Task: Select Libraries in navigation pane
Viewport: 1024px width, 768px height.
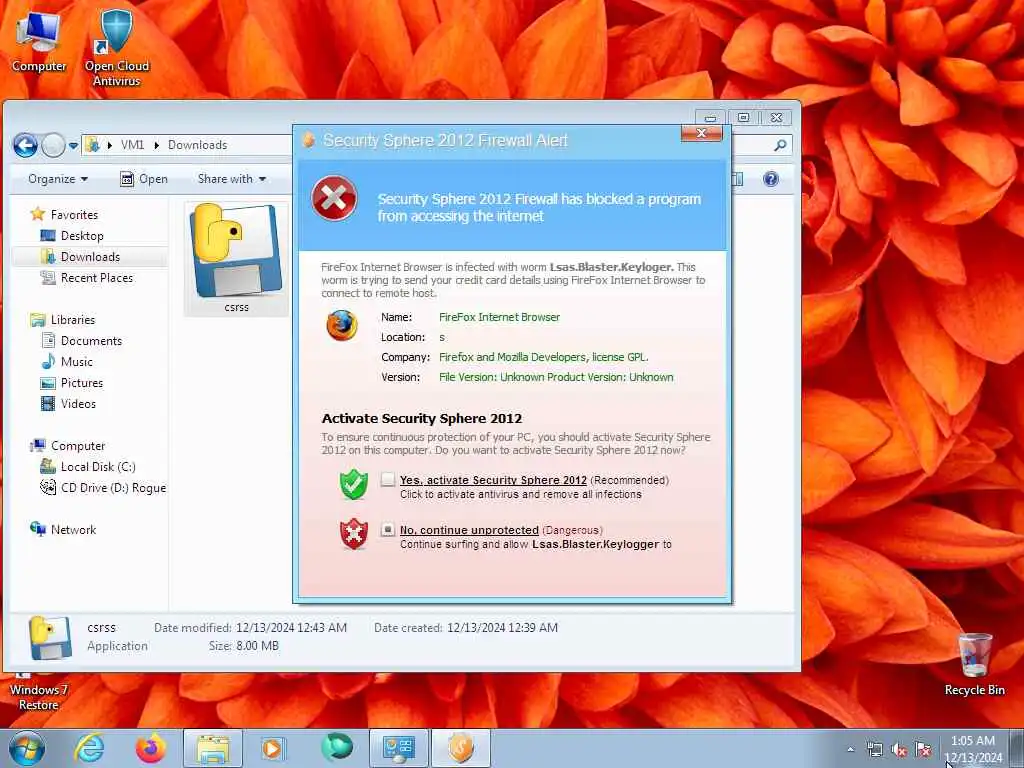Action: pos(72,320)
